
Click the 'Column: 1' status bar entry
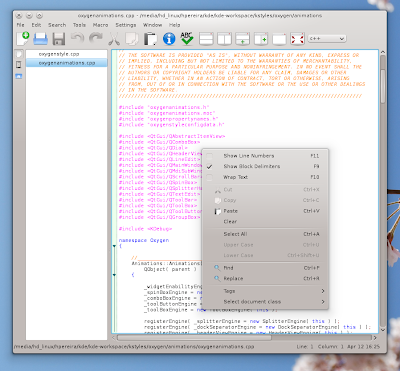[330, 347]
